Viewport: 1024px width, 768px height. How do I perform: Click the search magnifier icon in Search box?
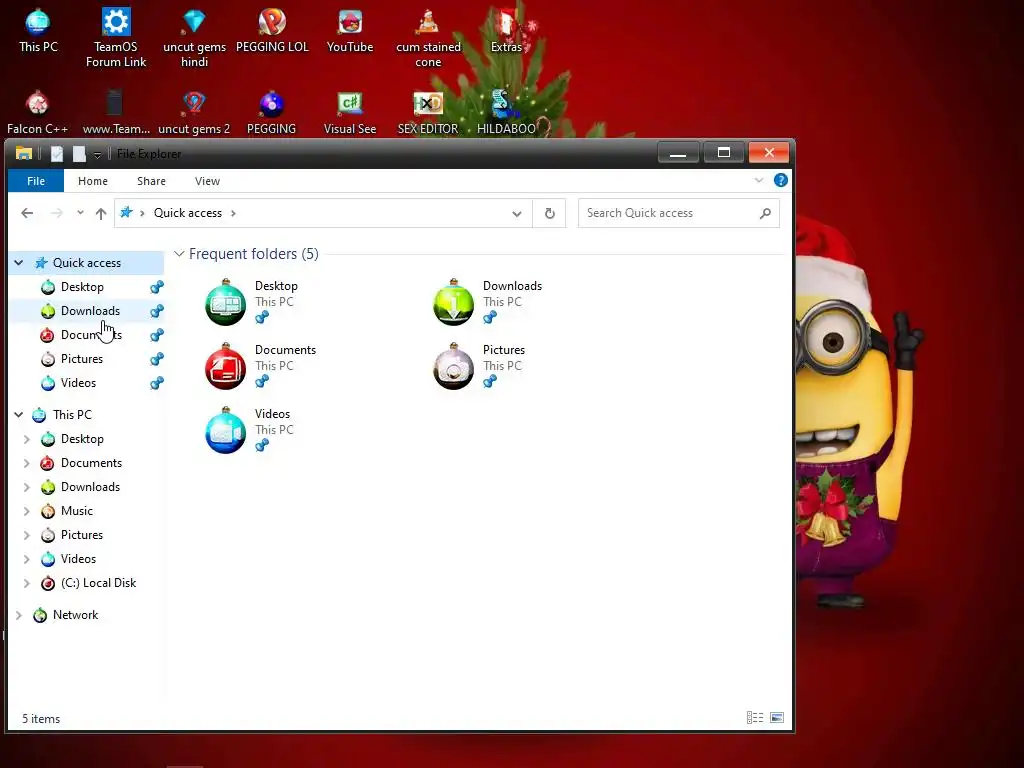pos(765,213)
